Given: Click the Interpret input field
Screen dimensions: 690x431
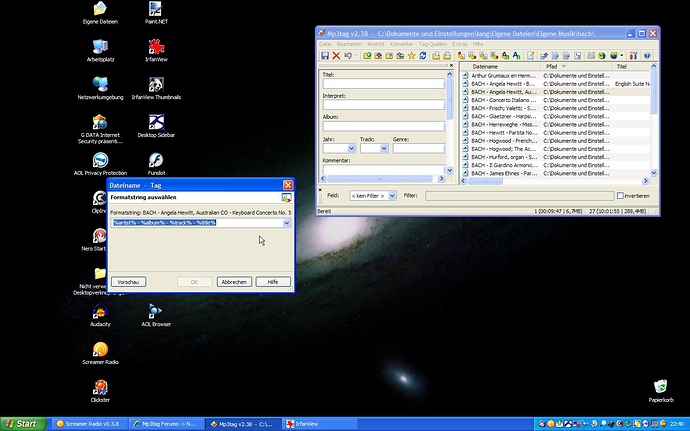Looking at the screenshot, I should point(384,105).
